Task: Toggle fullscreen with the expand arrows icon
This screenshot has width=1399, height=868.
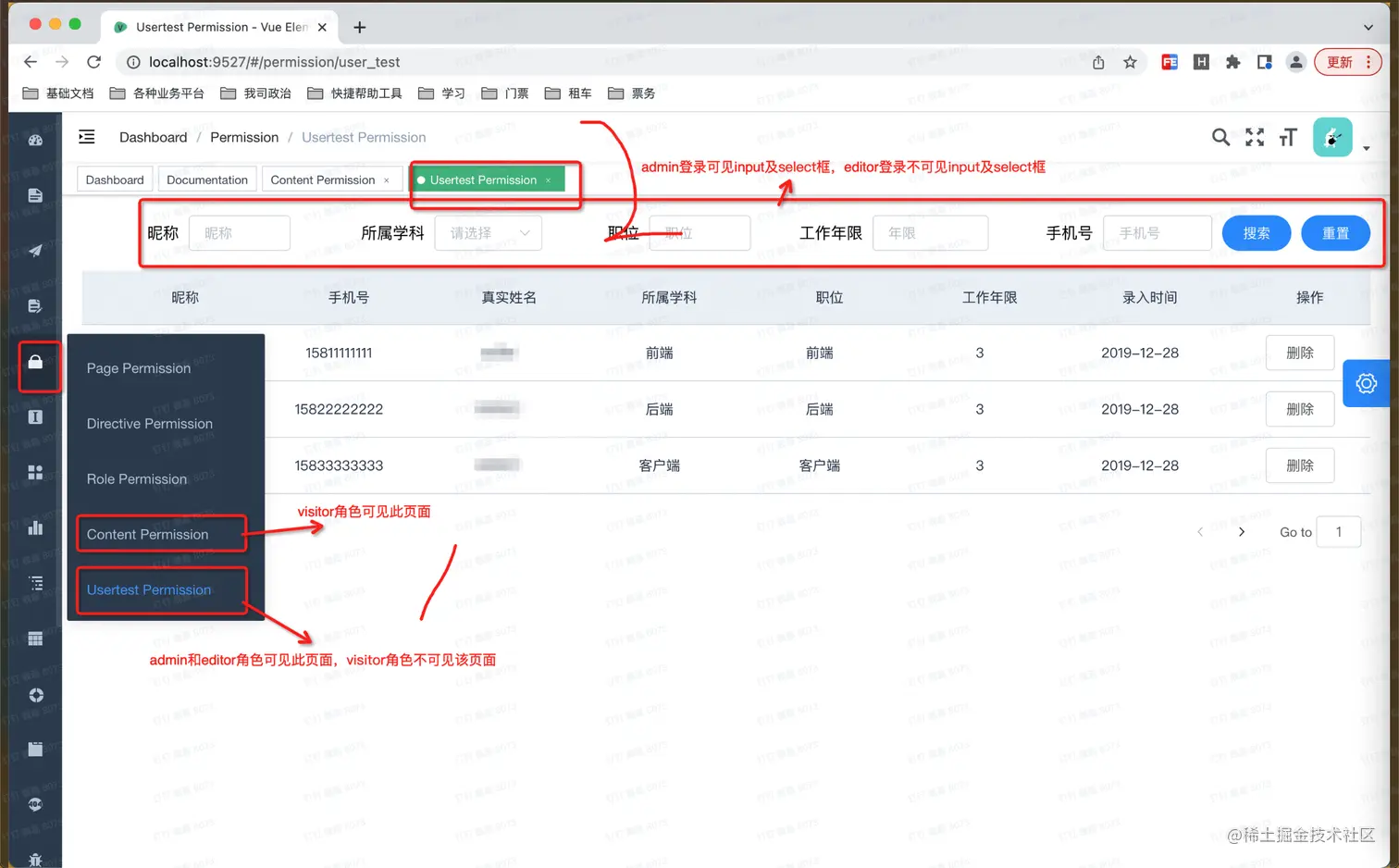Action: [x=1255, y=138]
